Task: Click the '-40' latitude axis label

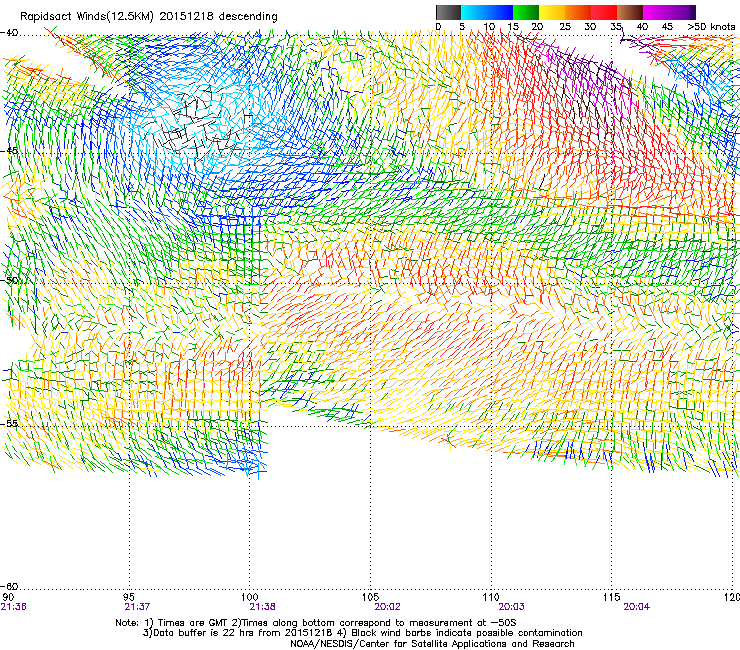Action: (x=9, y=33)
